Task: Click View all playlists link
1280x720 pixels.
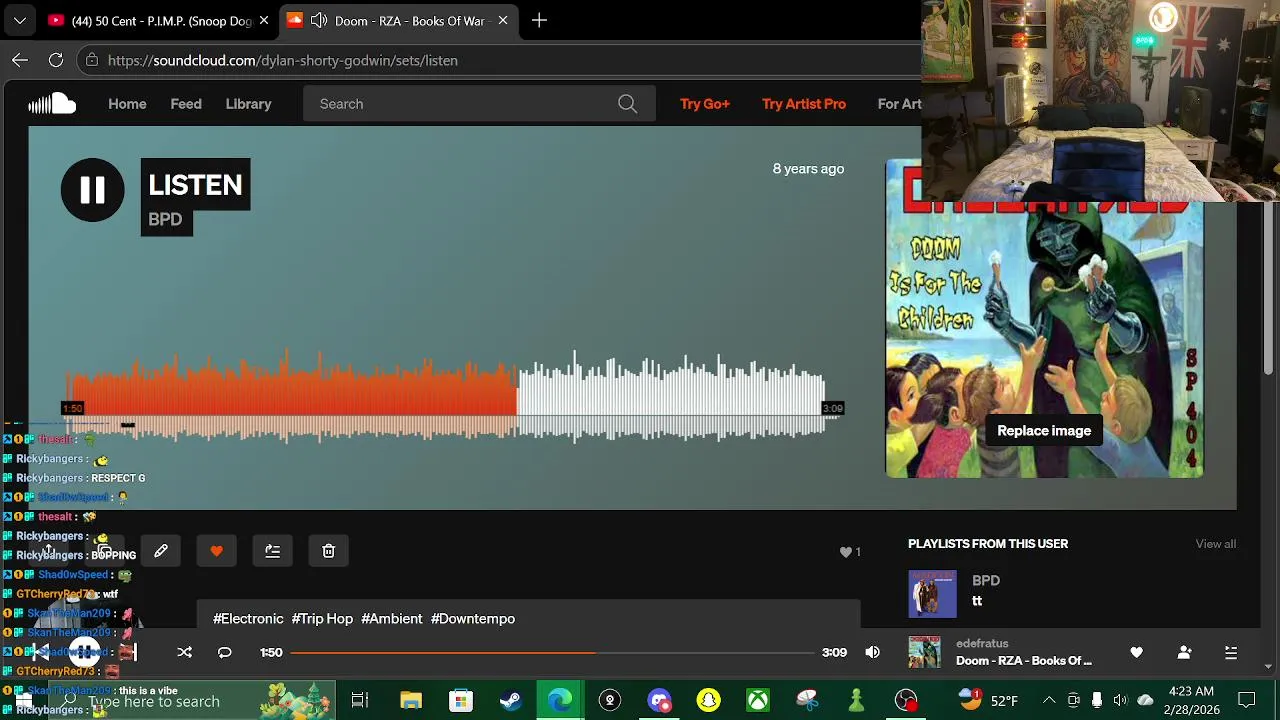Action: (1216, 544)
